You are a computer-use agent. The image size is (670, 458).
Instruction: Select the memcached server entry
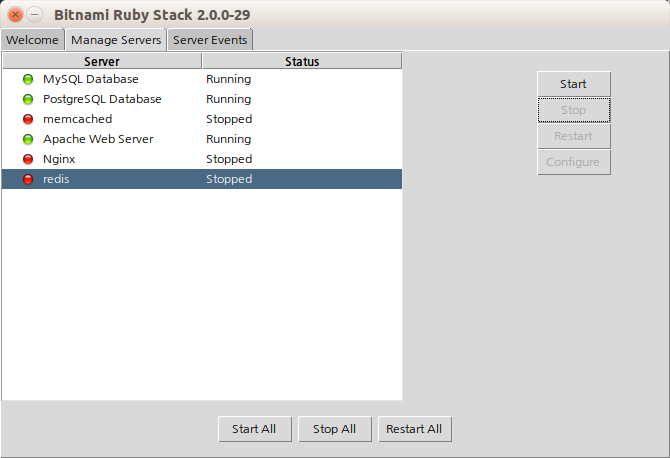pos(202,119)
